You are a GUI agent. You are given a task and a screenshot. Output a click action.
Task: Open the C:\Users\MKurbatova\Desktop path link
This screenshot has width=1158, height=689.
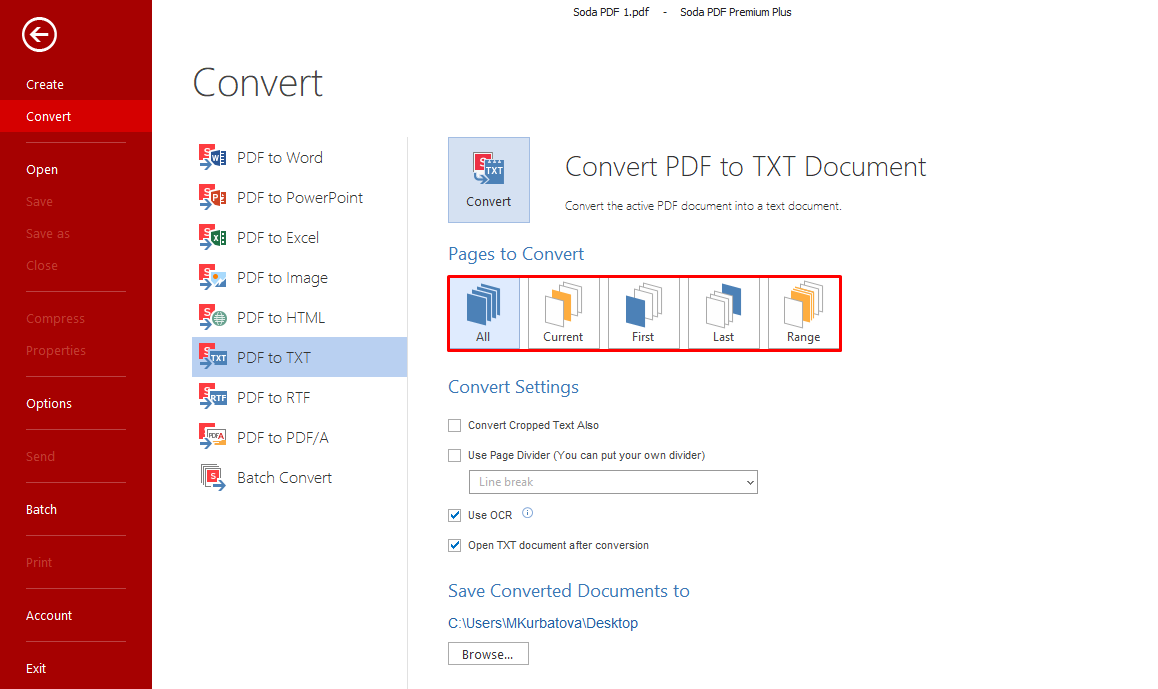543,623
